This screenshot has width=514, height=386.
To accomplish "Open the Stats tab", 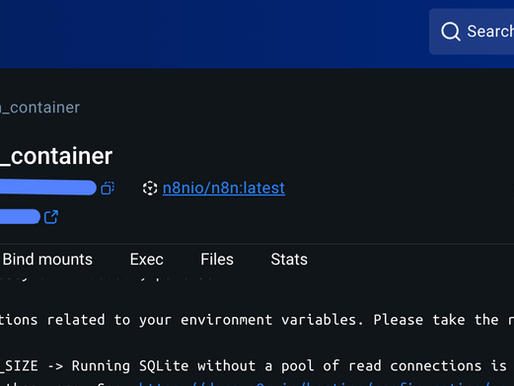I will point(289,259).
